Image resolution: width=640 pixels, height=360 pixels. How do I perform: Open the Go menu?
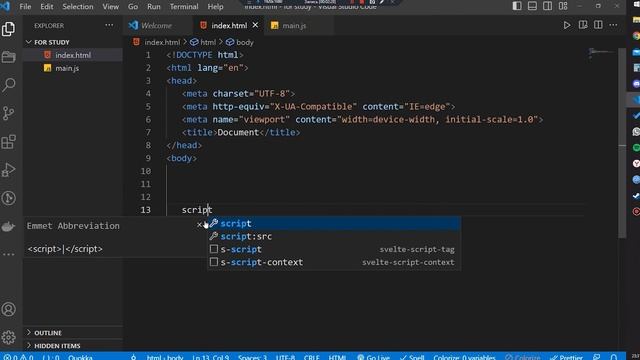point(133,7)
